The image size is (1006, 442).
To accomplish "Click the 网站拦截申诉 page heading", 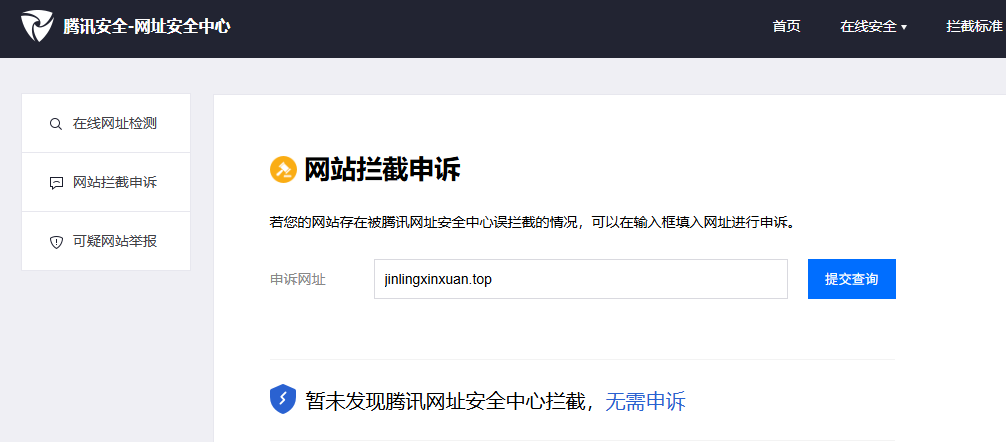I will (x=382, y=170).
